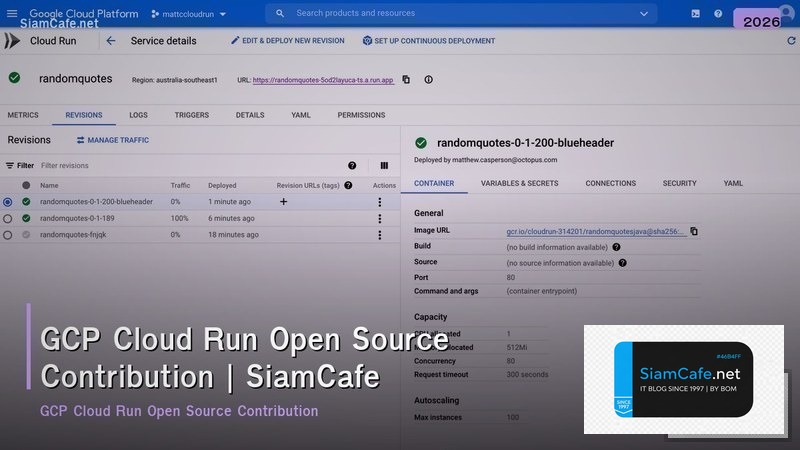Add a revision tag with plus icon
Screen dimensions: 800x450
284,202
